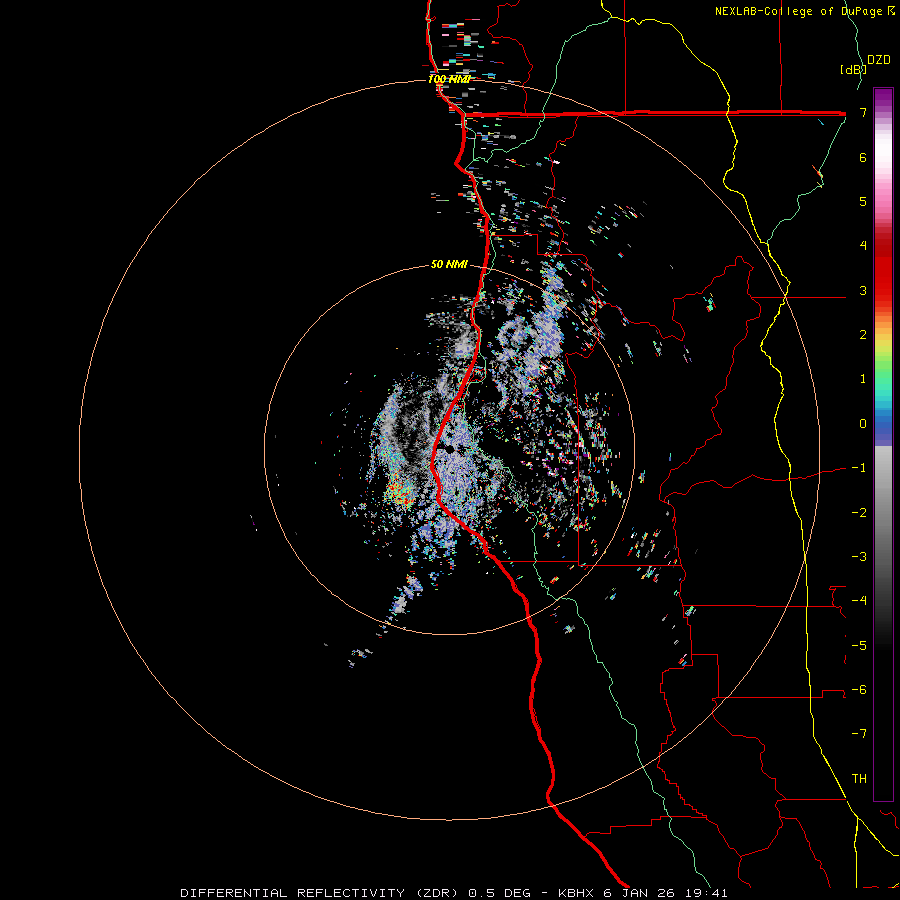Select the 6 dB scale label
The width and height of the screenshot is (900, 900).
coord(863,157)
